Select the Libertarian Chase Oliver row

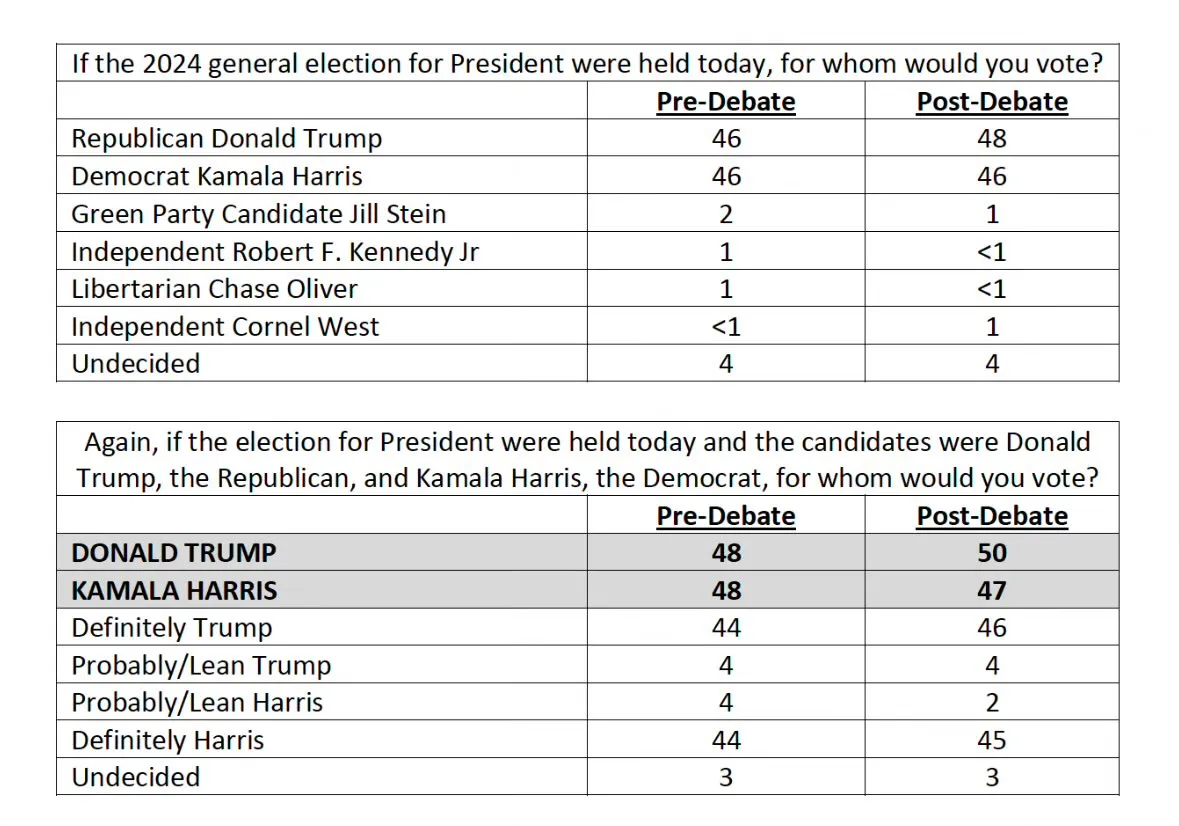point(587,289)
